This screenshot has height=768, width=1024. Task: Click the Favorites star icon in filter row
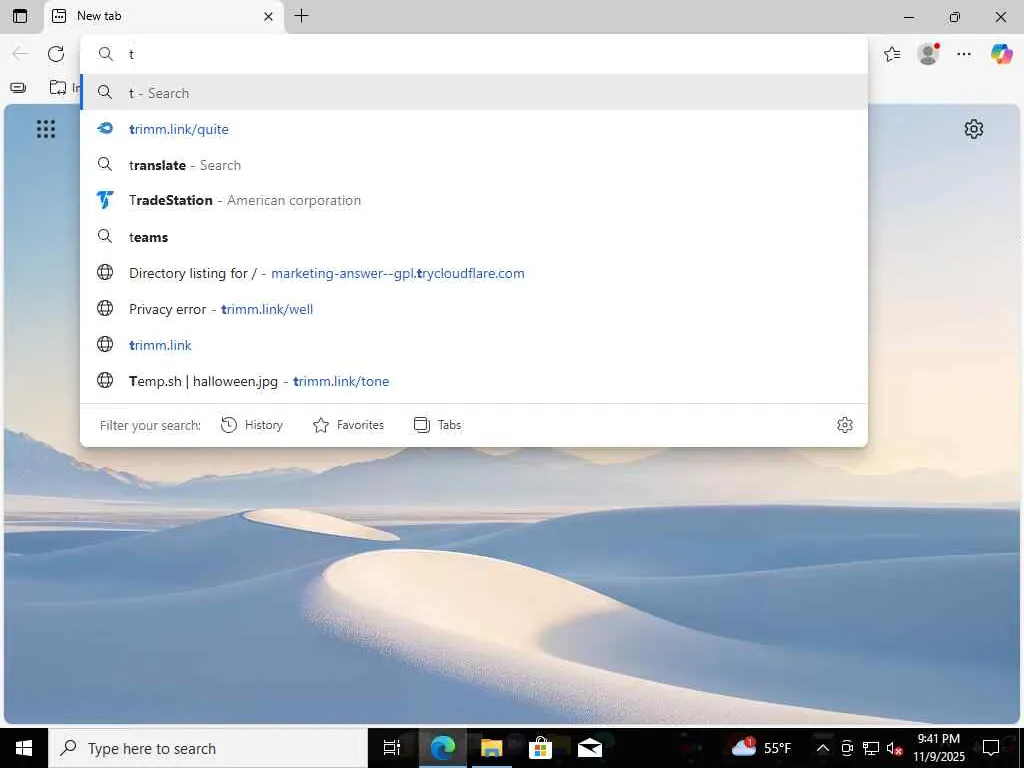pos(321,425)
